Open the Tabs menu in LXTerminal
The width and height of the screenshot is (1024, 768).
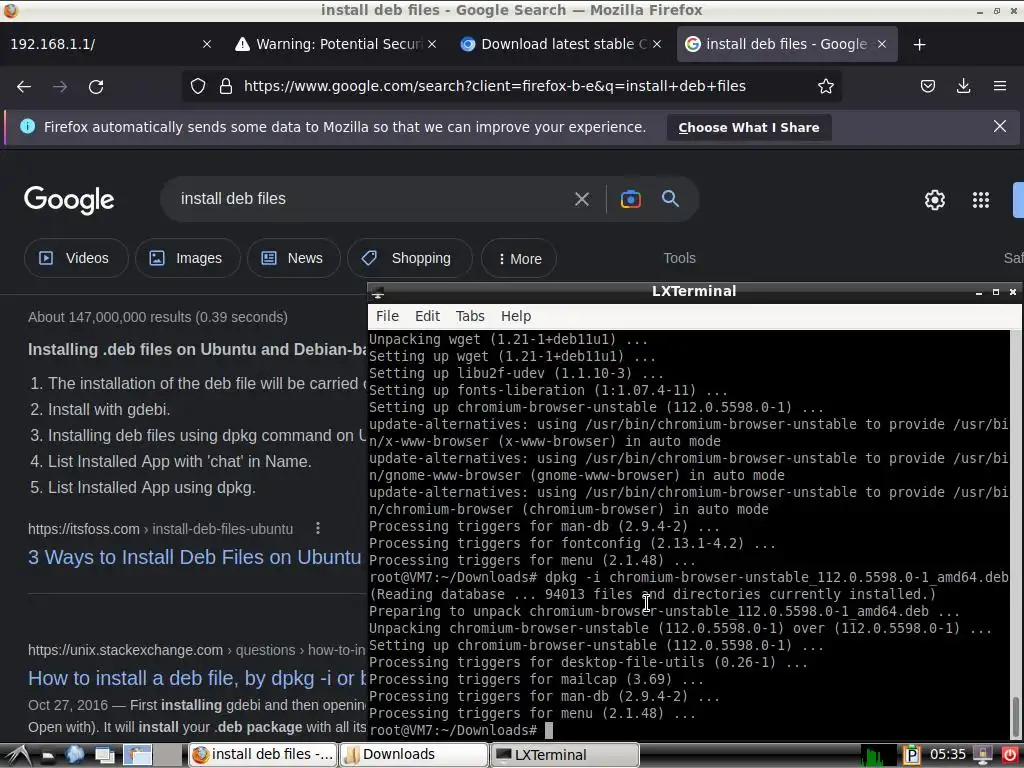point(470,316)
